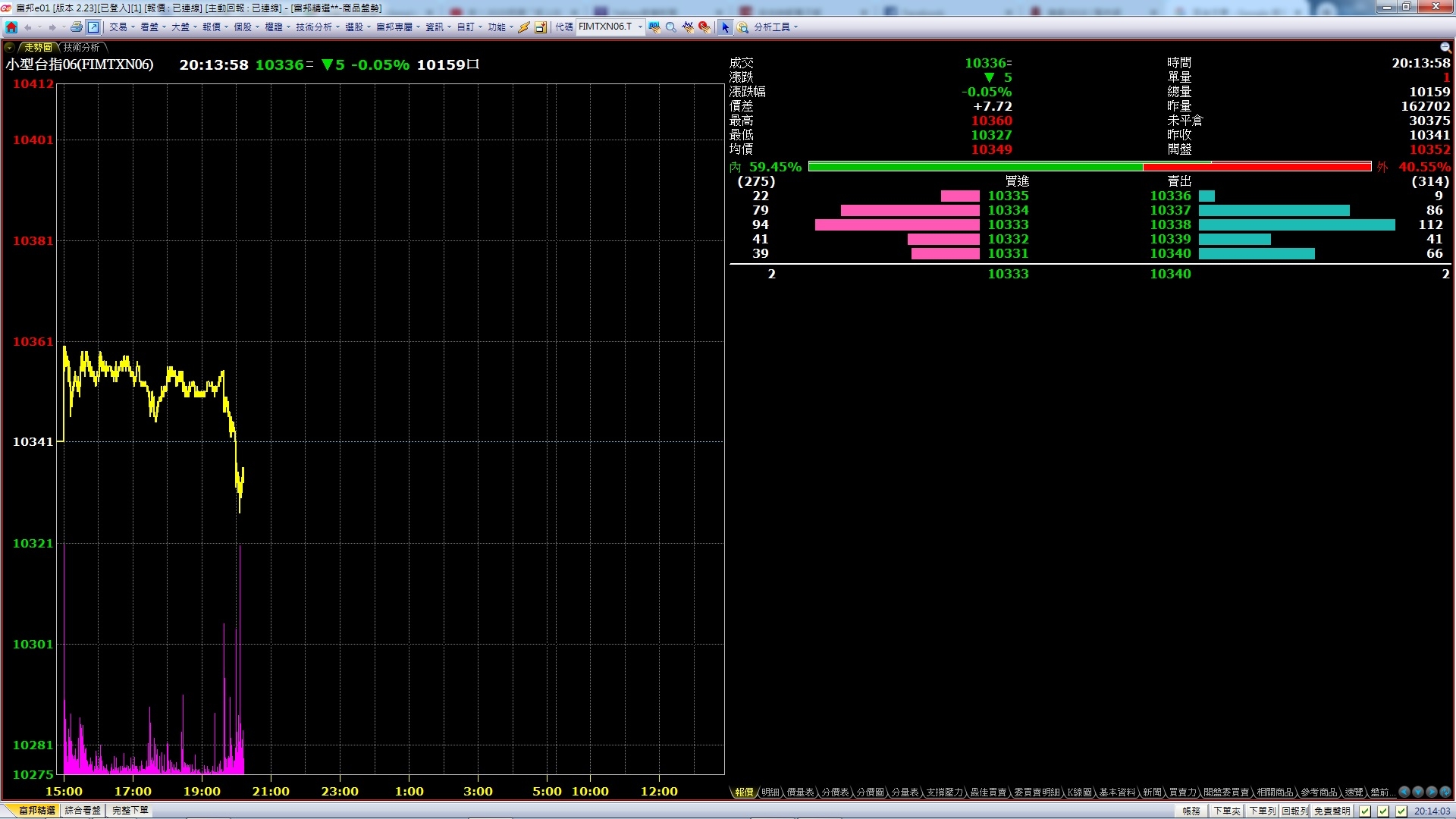Screen dimensions: 1456x819
Task: Click the magnifier icon at panel top-right
Action: click(x=1445, y=48)
